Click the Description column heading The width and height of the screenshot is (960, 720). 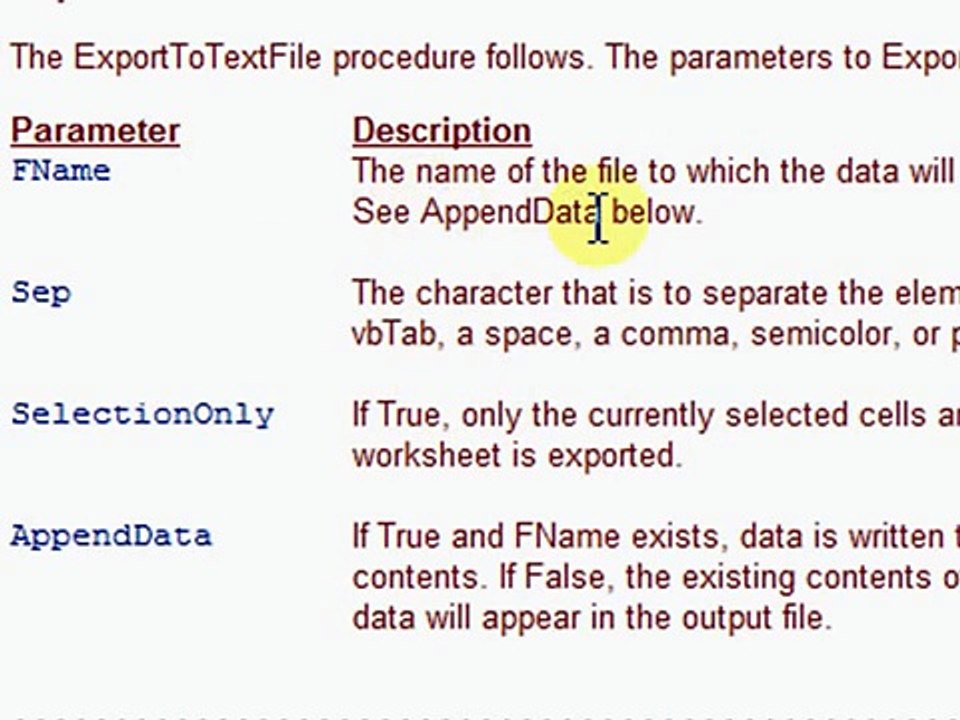coord(441,131)
